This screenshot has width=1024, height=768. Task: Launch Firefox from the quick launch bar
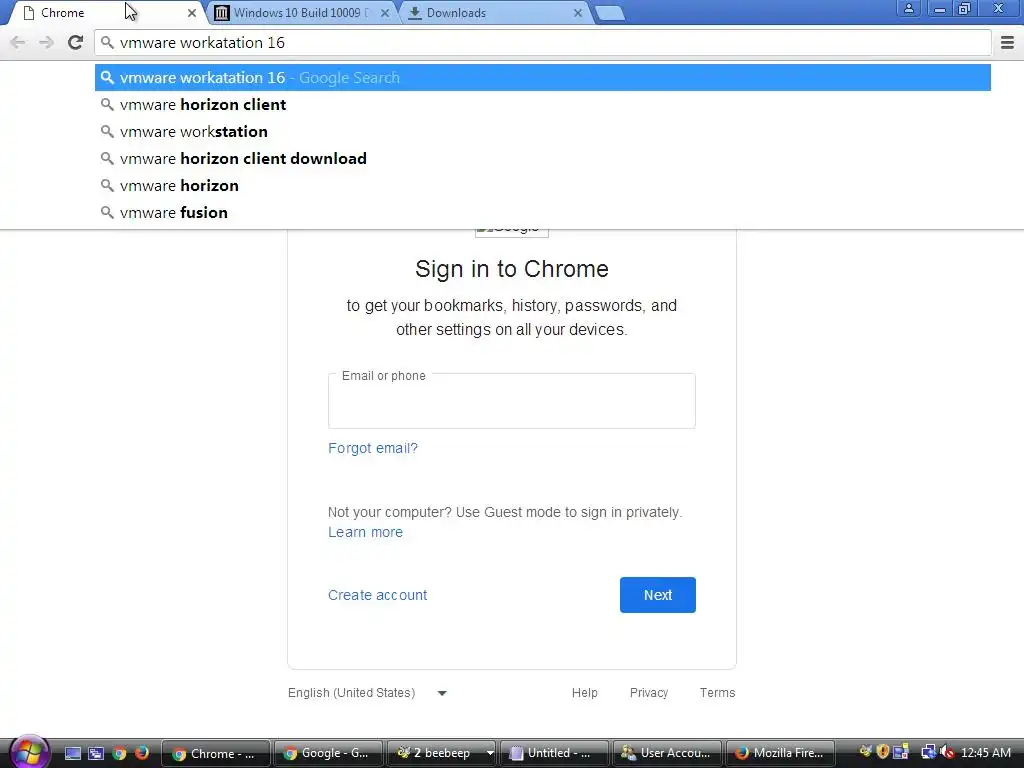click(142, 753)
